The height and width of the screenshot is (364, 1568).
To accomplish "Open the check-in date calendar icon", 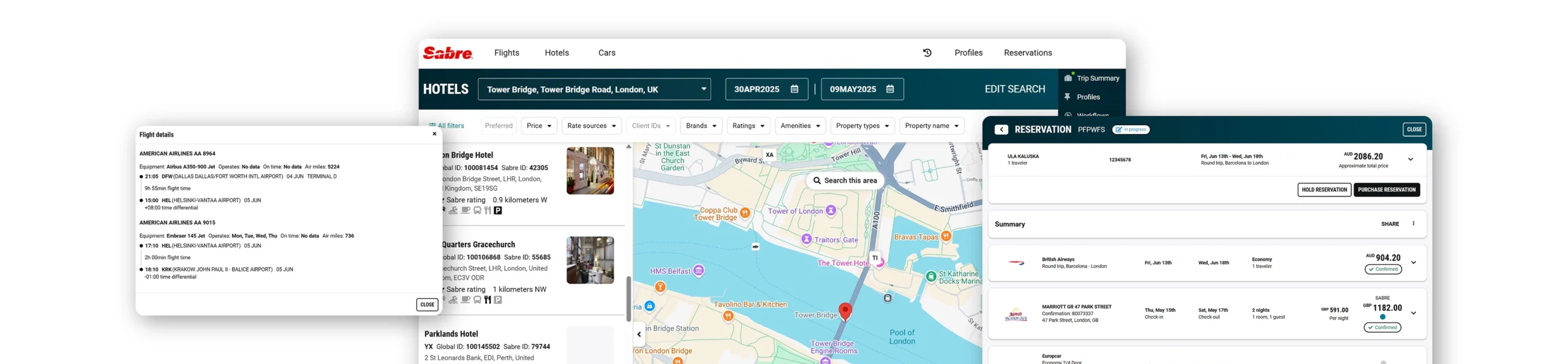I will (x=794, y=89).
